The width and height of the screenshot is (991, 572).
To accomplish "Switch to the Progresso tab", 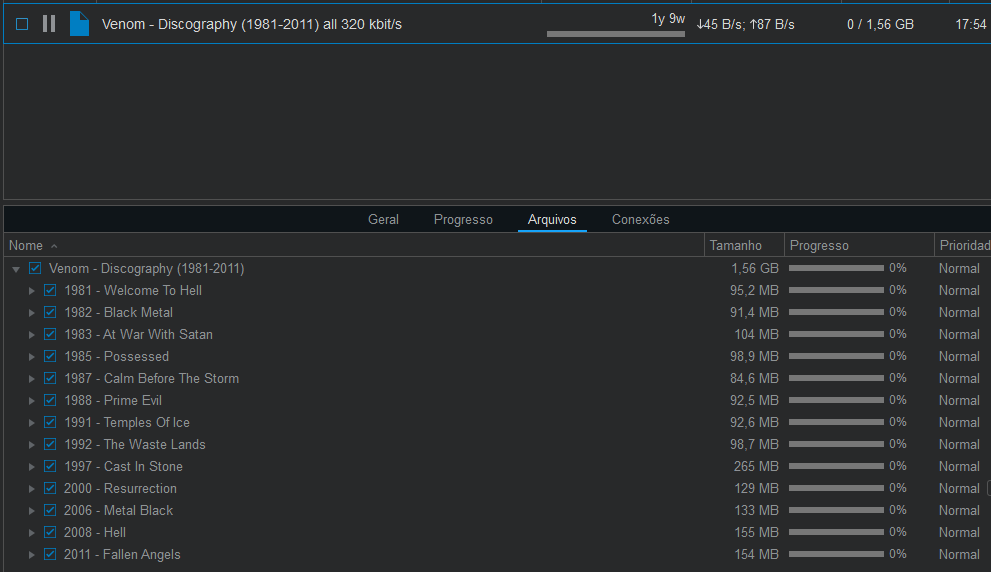I will click(x=463, y=219).
